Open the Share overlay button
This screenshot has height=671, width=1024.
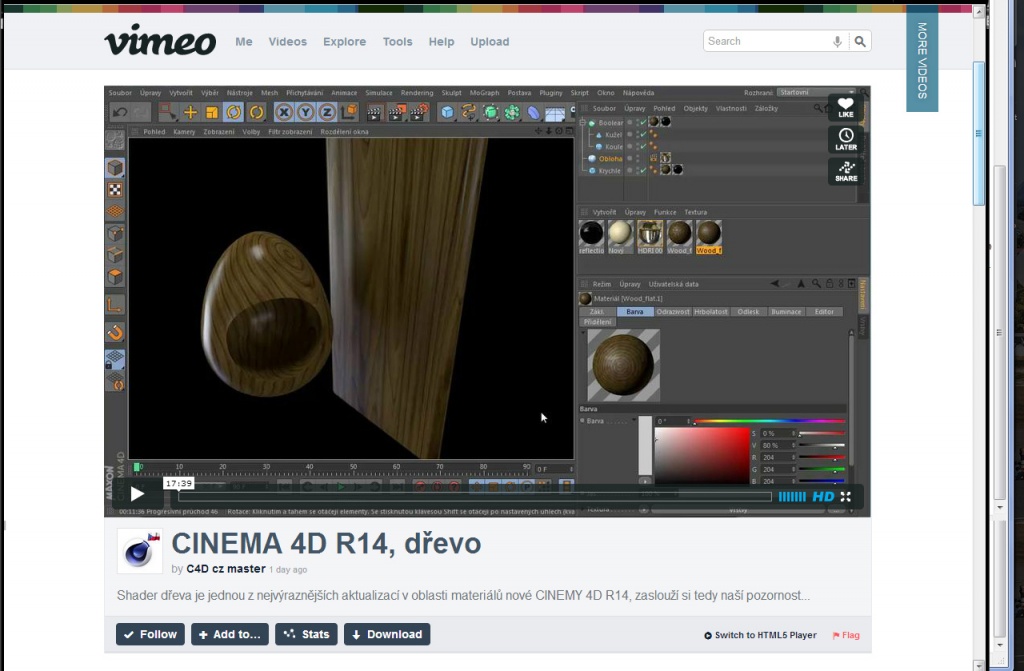tap(846, 171)
